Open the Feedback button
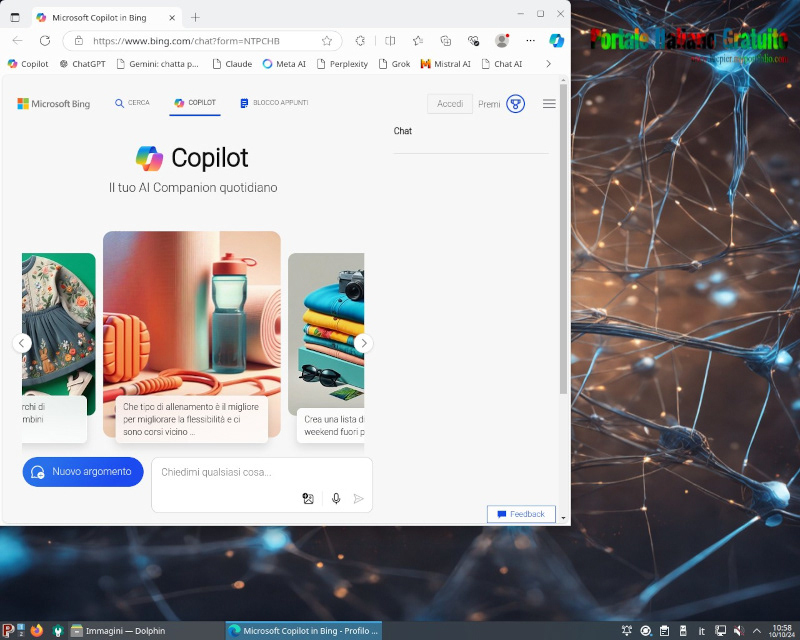The image size is (800, 640). [521, 514]
